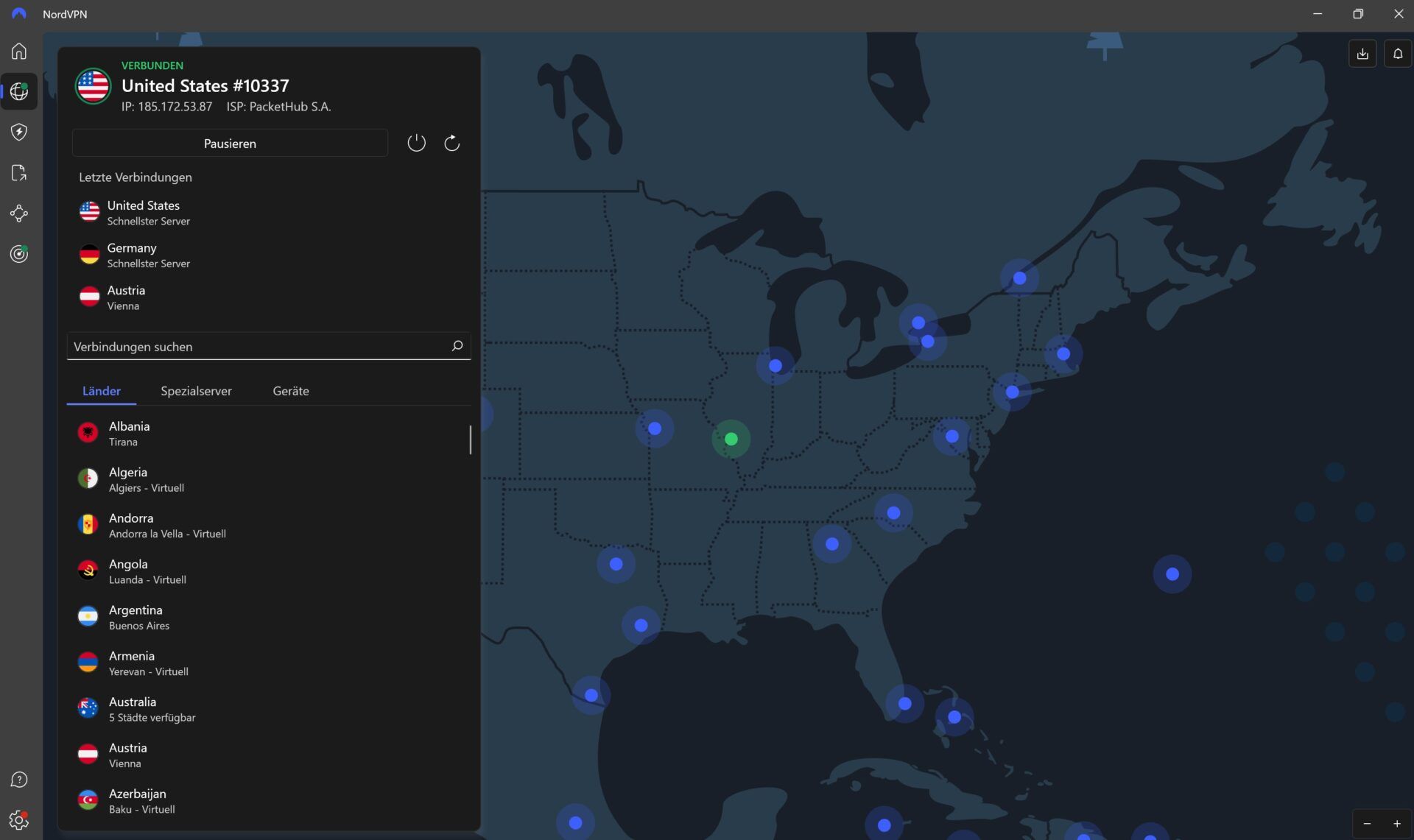
Task: Open the Home sidebar icon
Action: 19,51
